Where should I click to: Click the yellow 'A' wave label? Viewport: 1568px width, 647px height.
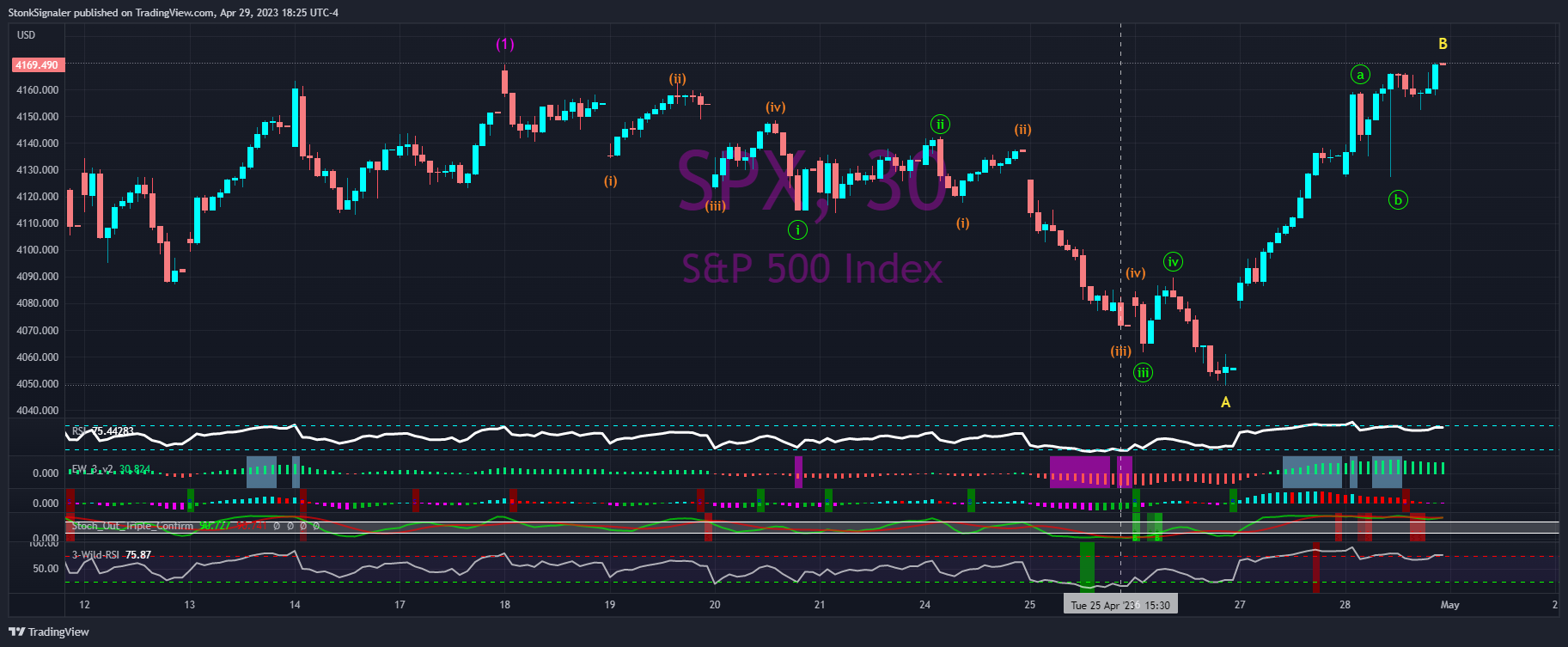point(1226,402)
